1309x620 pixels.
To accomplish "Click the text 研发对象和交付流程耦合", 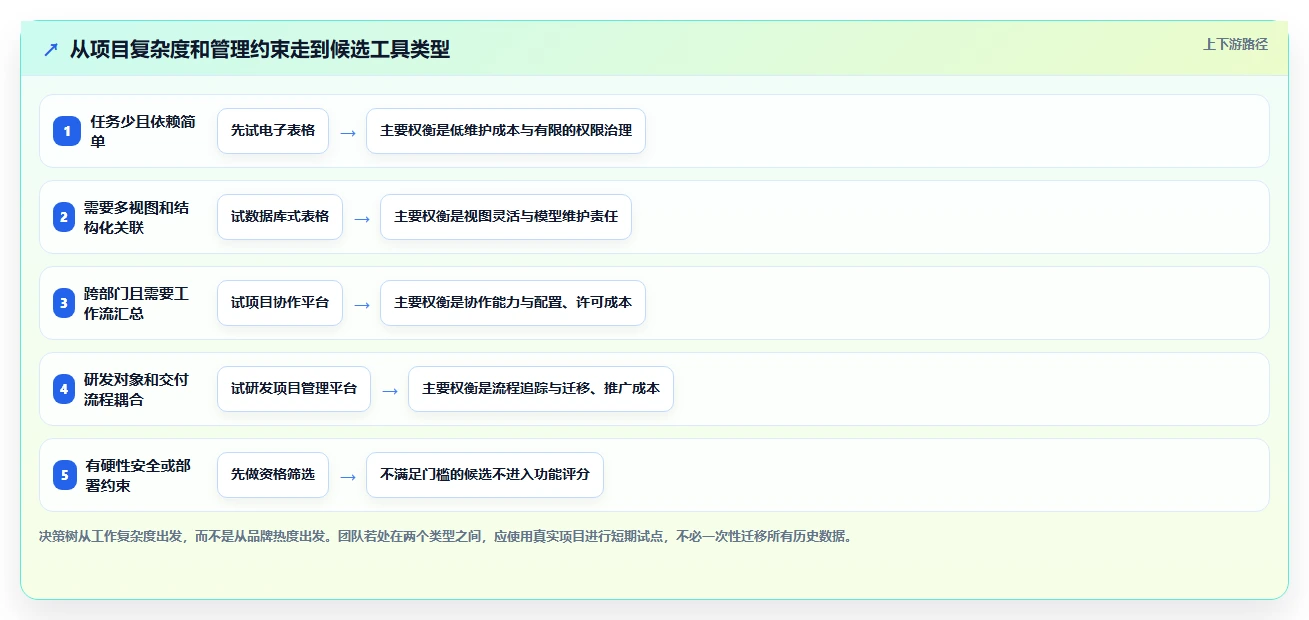I will pyautogui.click(x=136, y=389).
